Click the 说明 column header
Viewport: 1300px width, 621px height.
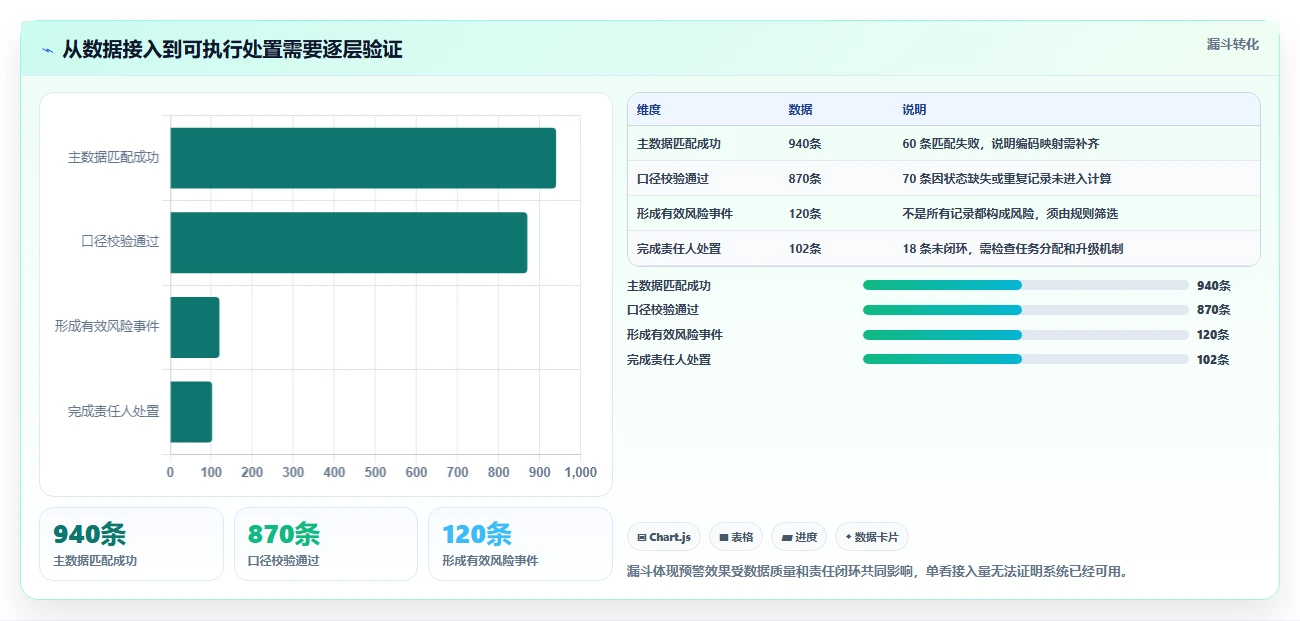tap(914, 110)
